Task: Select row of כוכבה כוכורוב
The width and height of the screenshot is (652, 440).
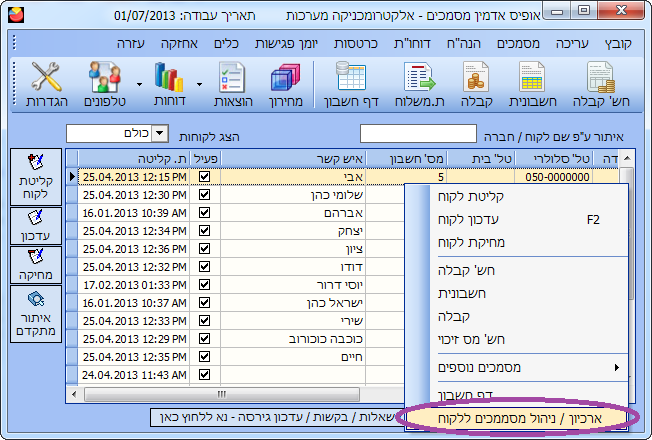Action: 235,339
